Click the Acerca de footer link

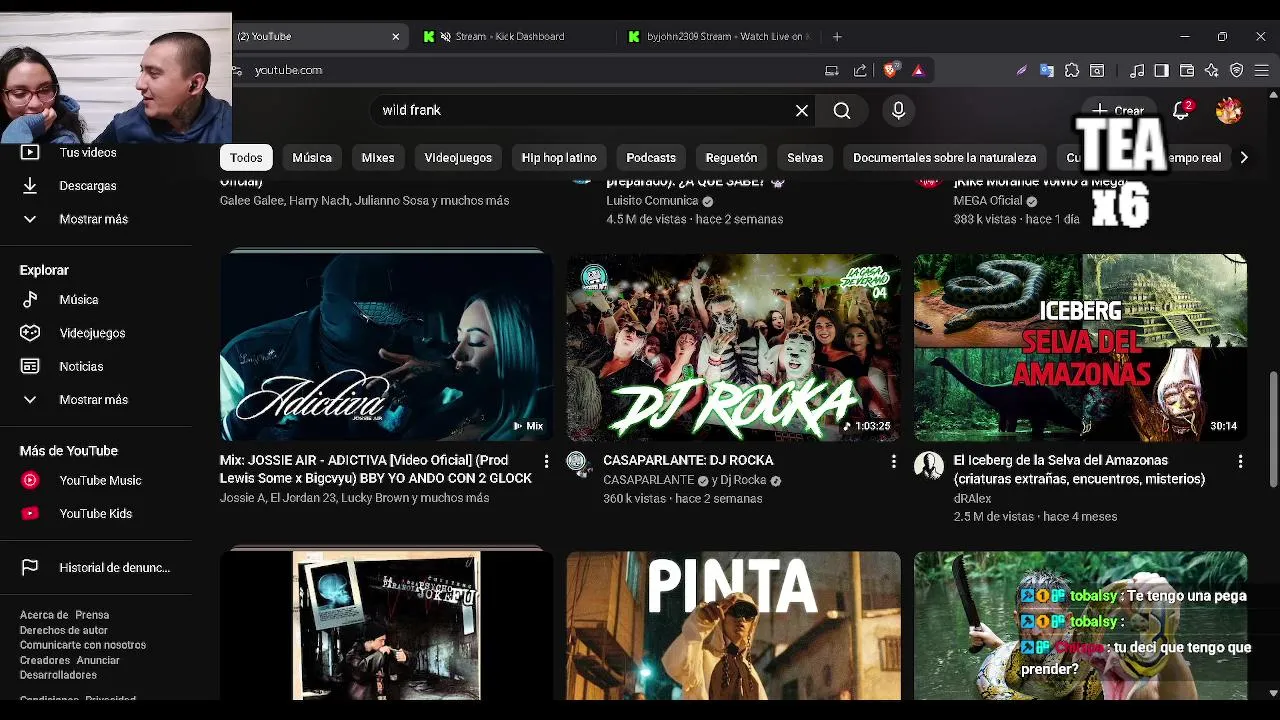(x=44, y=615)
